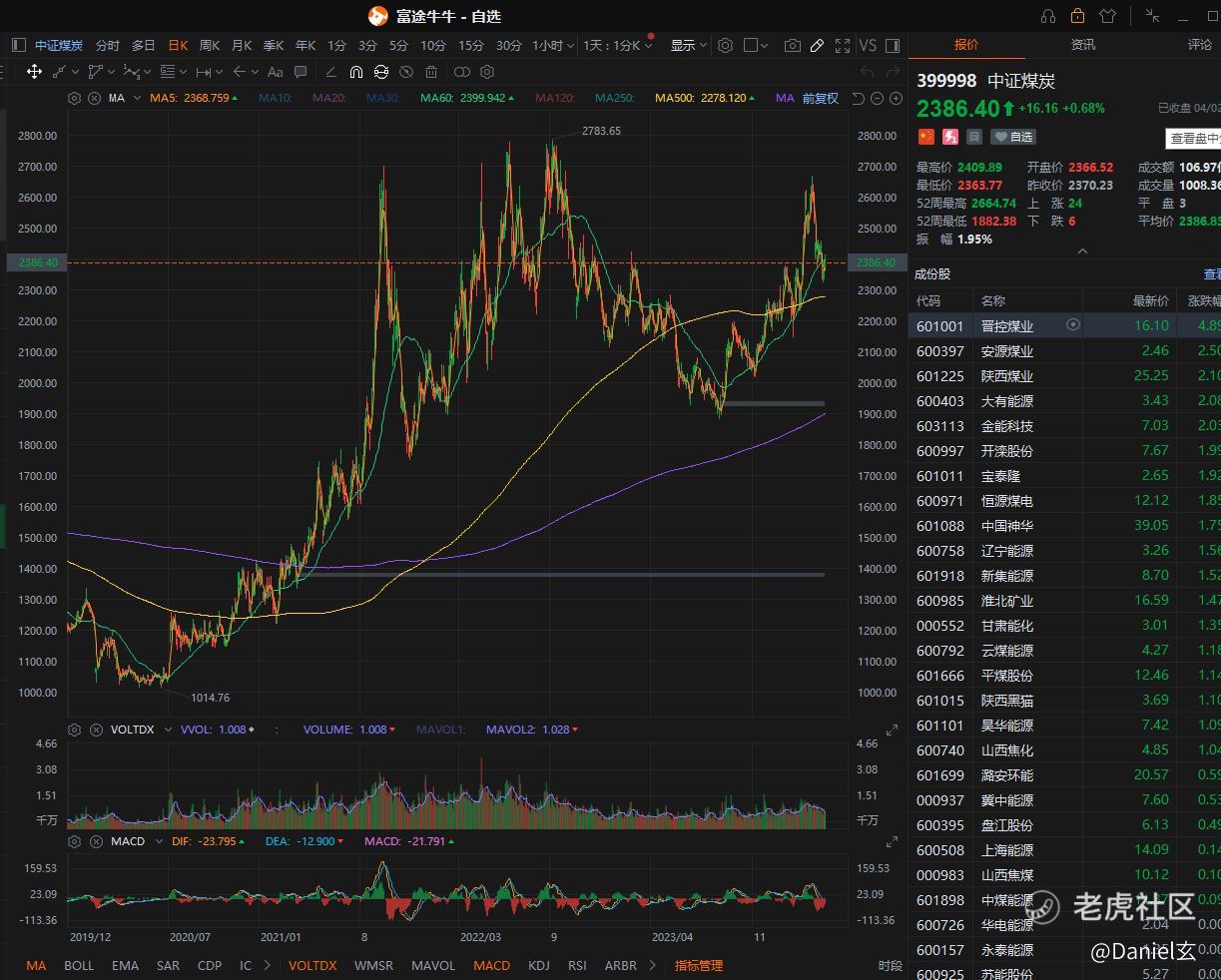Switch chart to 周K period
The height and width of the screenshot is (980, 1221).
(x=210, y=45)
